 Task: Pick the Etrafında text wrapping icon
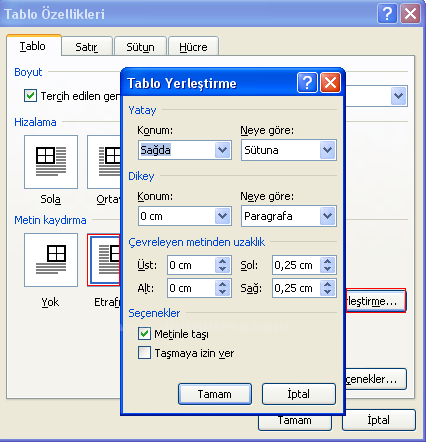click(x=104, y=260)
